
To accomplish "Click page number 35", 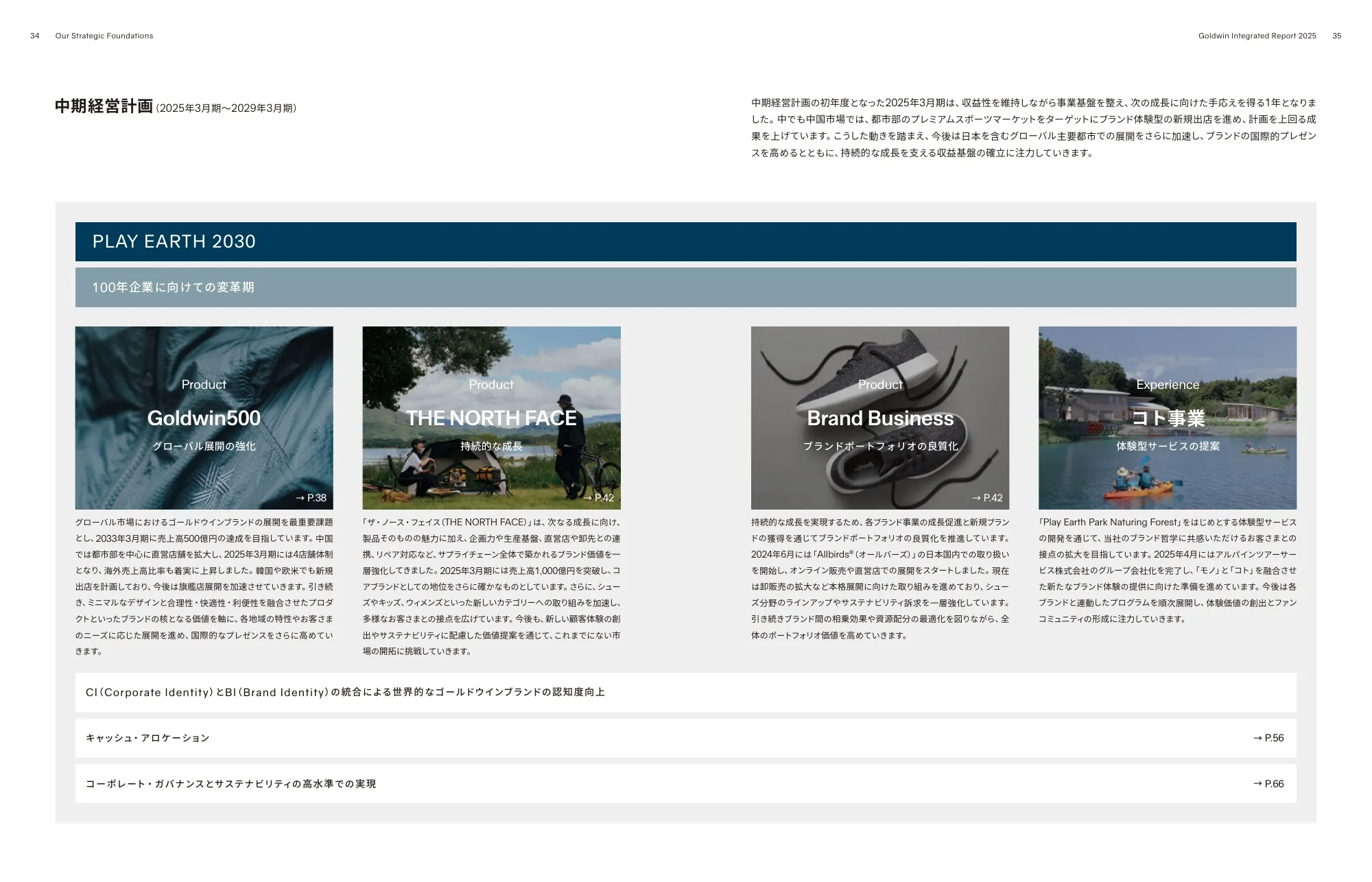I will [1337, 36].
